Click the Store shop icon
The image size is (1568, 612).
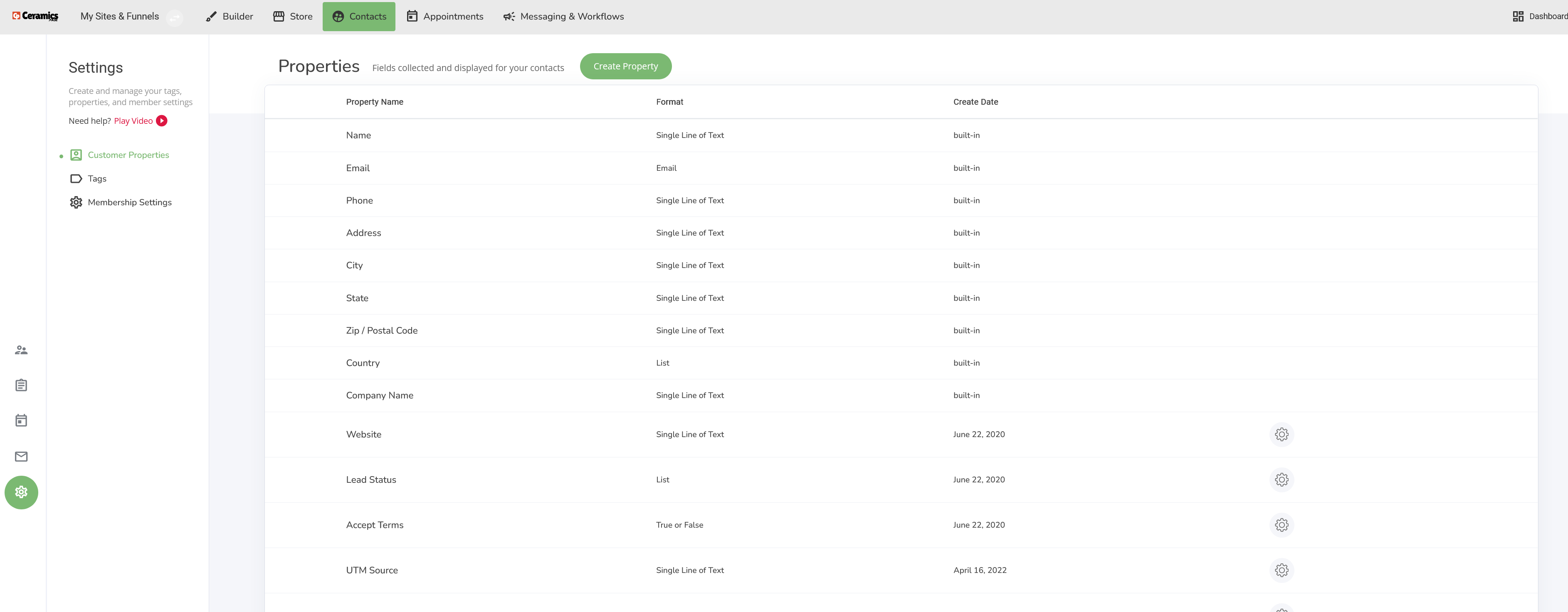tap(279, 17)
